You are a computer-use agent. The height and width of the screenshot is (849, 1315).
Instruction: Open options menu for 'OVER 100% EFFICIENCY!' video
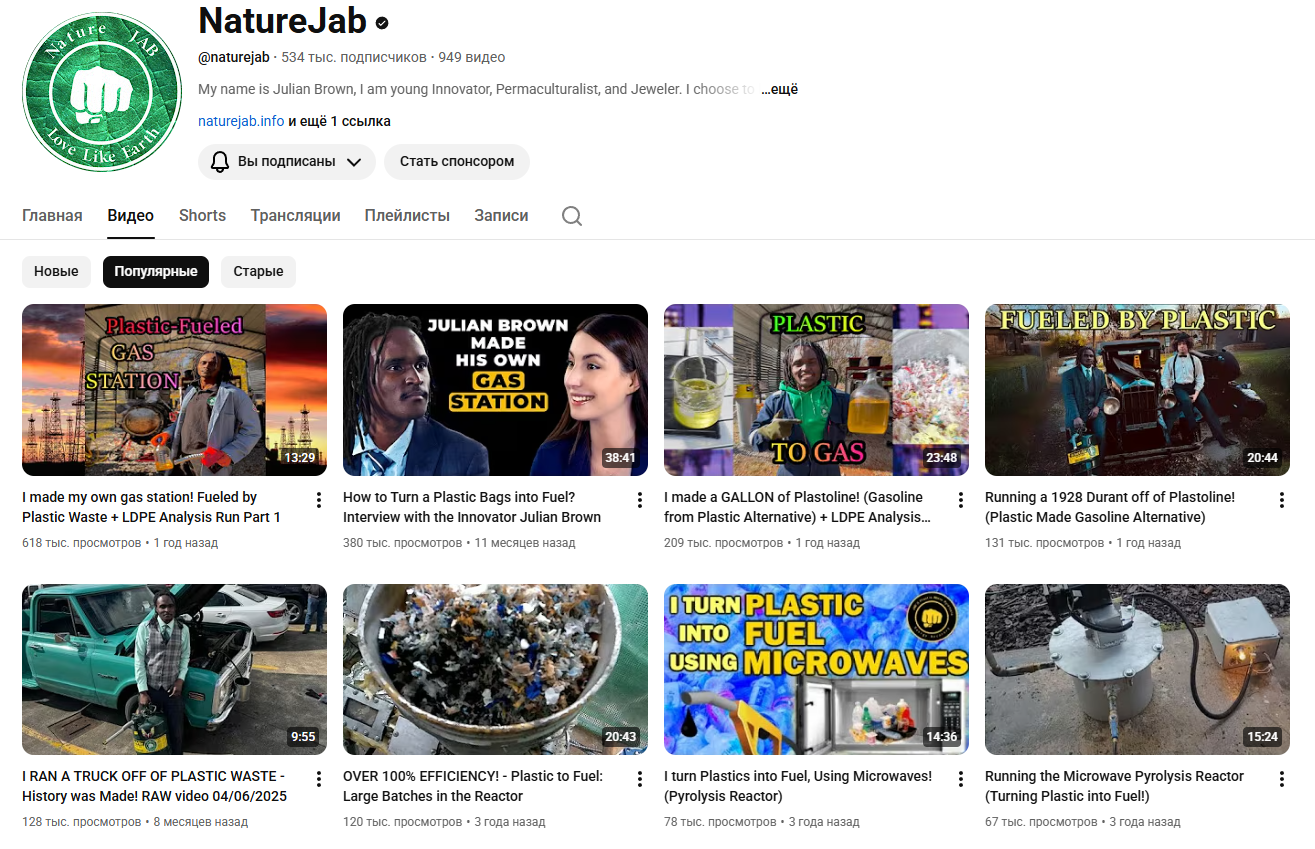point(640,779)
